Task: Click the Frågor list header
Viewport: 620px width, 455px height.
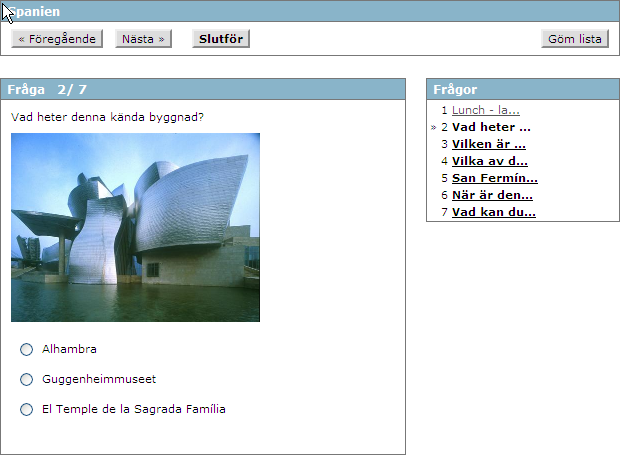Action: 523,89
